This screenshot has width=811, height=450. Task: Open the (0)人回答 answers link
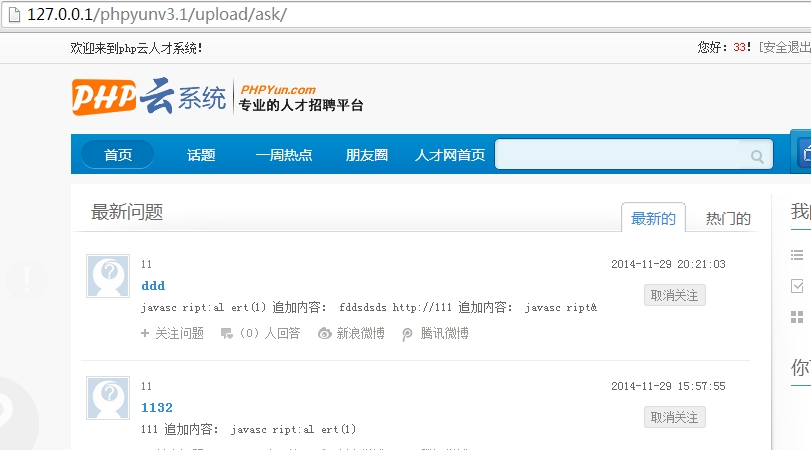point(260,334)
